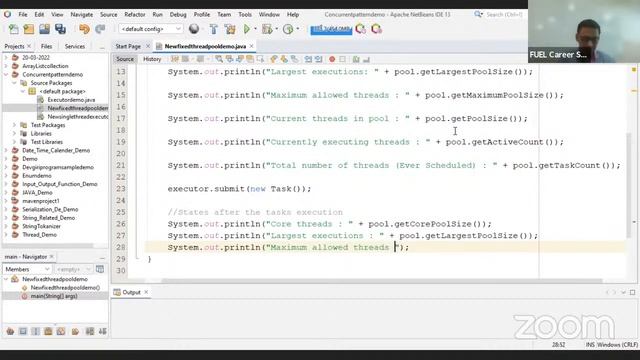Viewport: 640px width, 360px height.
Task: Toggle sort by name in Navigator
Action: pos(90,331)
